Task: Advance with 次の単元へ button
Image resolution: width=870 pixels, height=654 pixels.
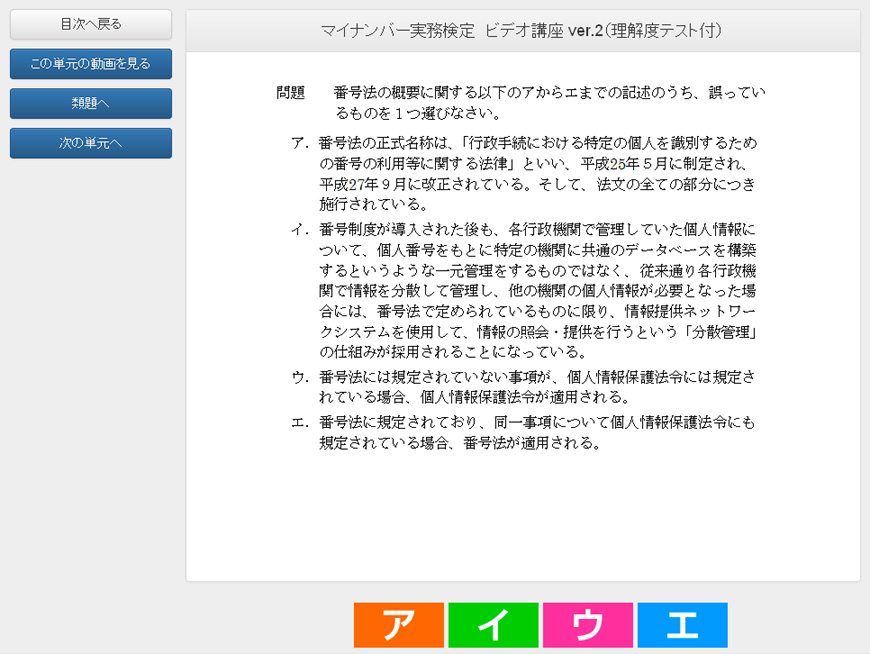Action: 90,143
